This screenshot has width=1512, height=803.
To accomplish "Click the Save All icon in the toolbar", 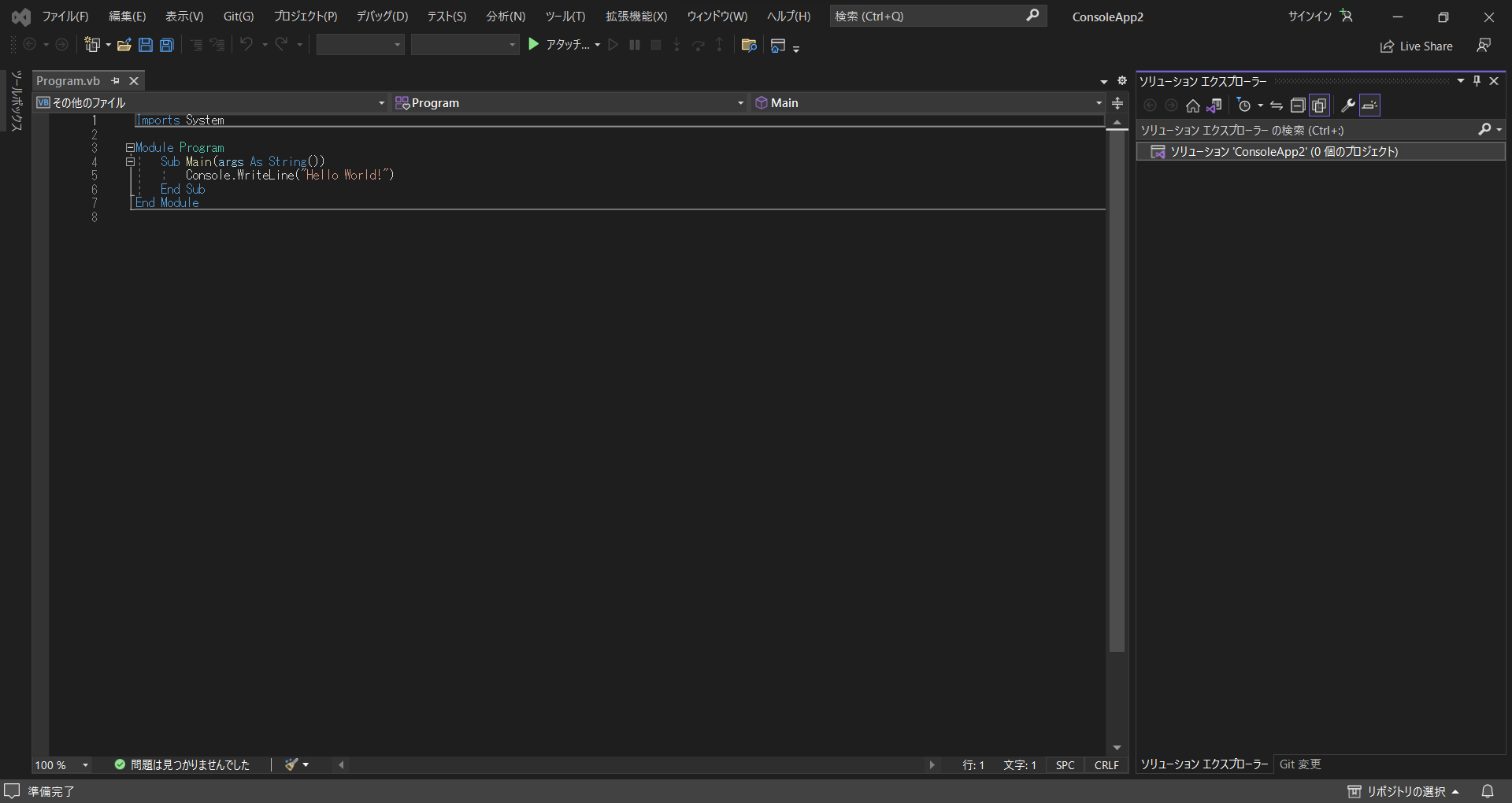I will 166,45.
